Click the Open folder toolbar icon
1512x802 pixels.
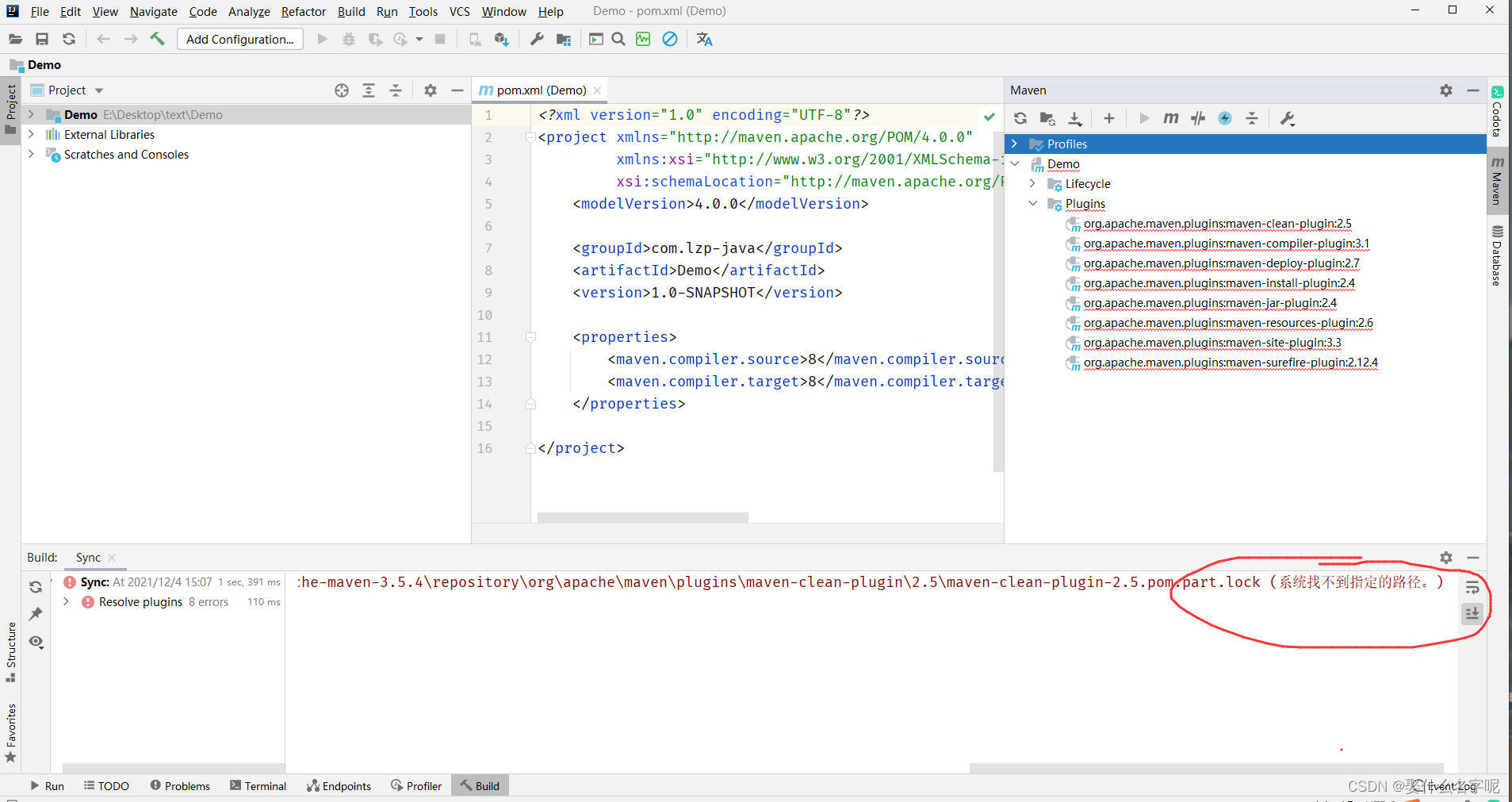click(15, 39)
